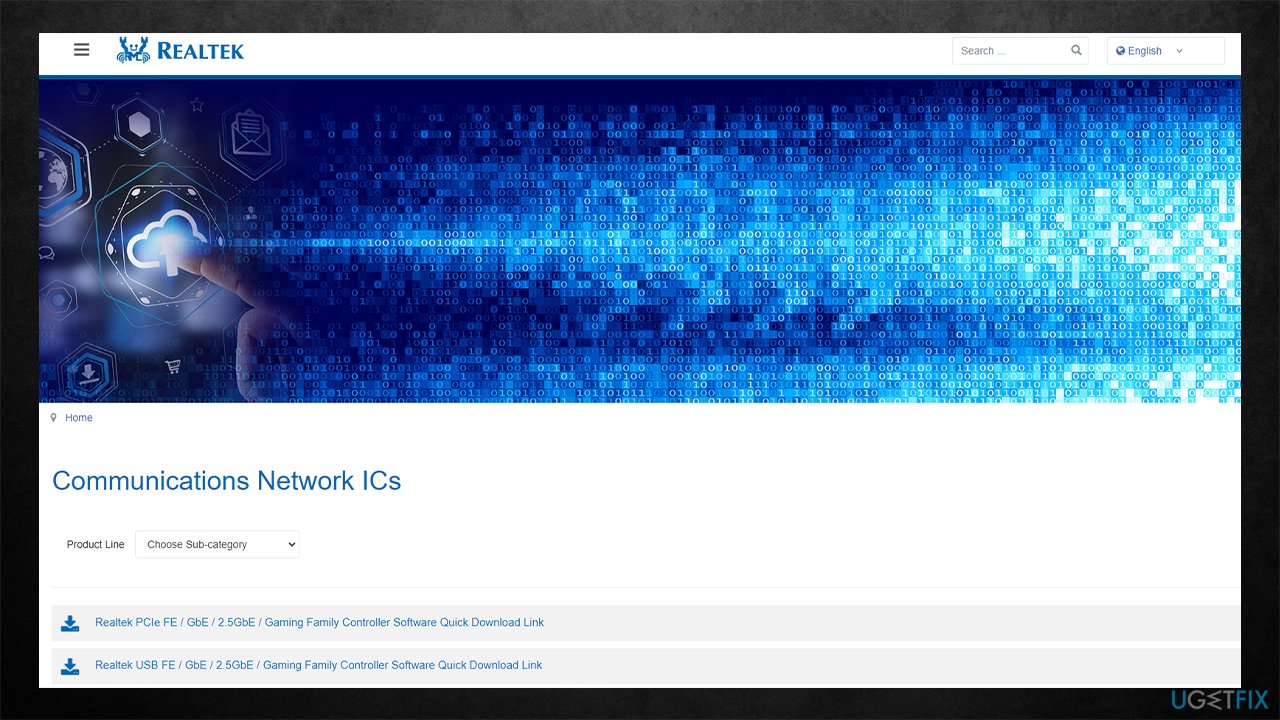This screenshot has height=720, width=1280.
Task: Click the globe icon beside English
Action: [x=1122, y=51]
